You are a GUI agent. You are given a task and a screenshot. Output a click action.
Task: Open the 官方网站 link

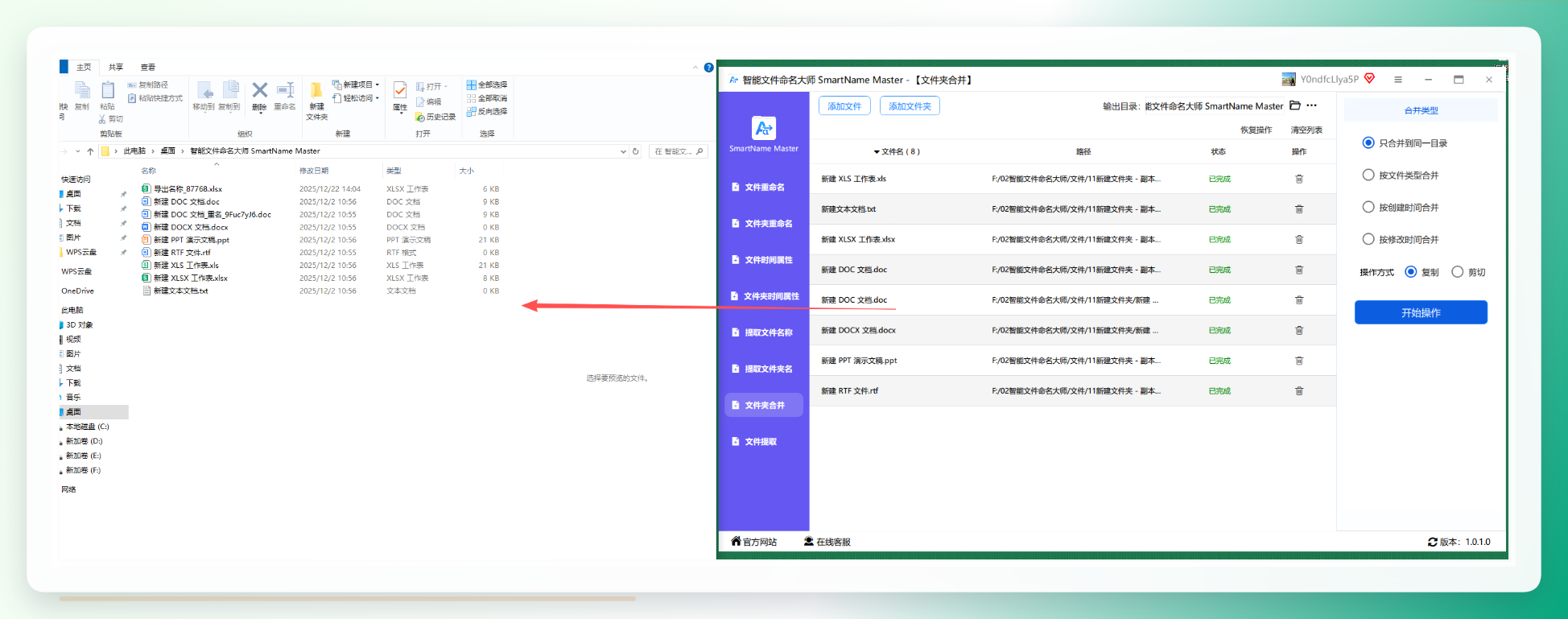[x=754, y=542]
